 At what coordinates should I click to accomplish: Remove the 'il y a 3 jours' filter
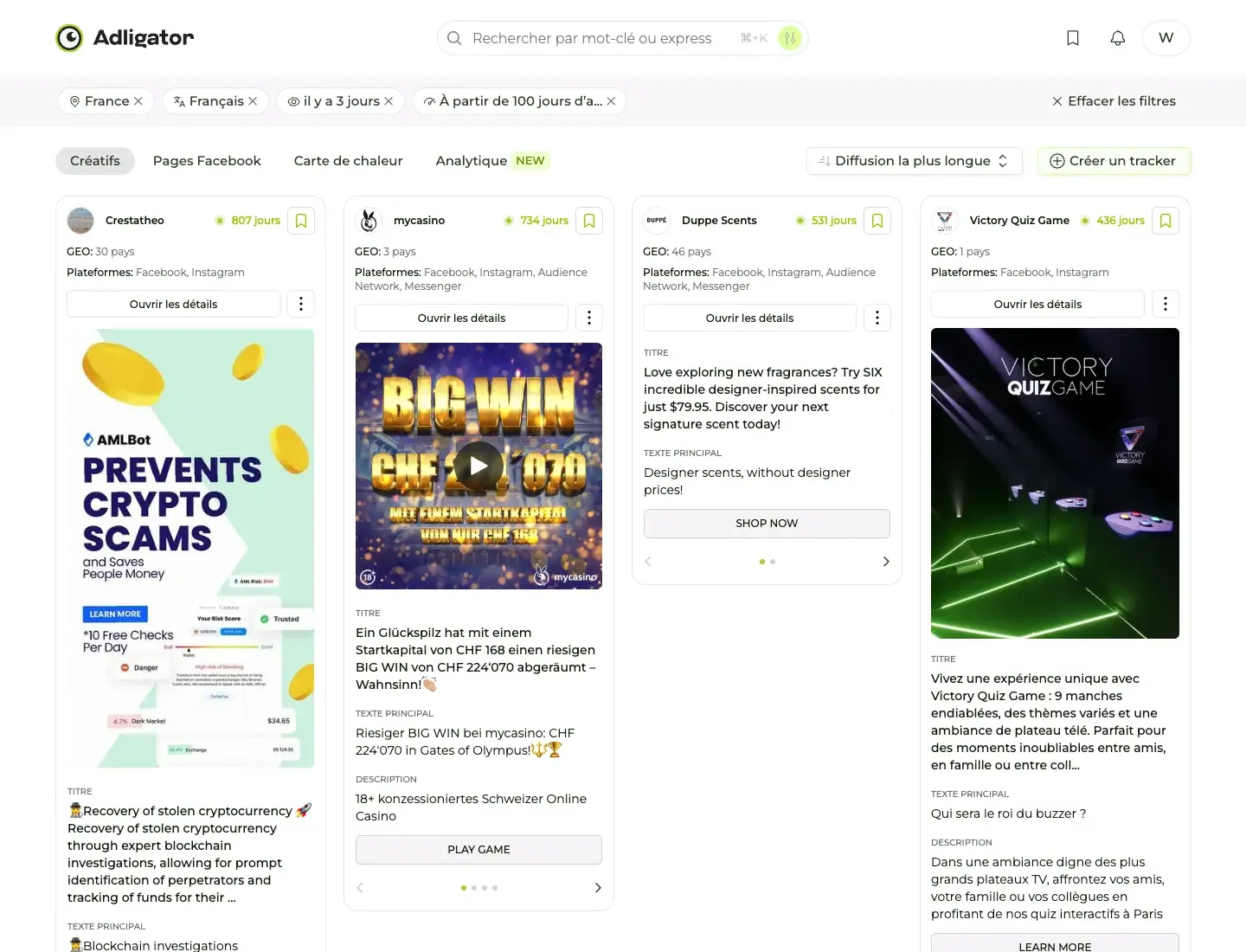click(389, 101)
